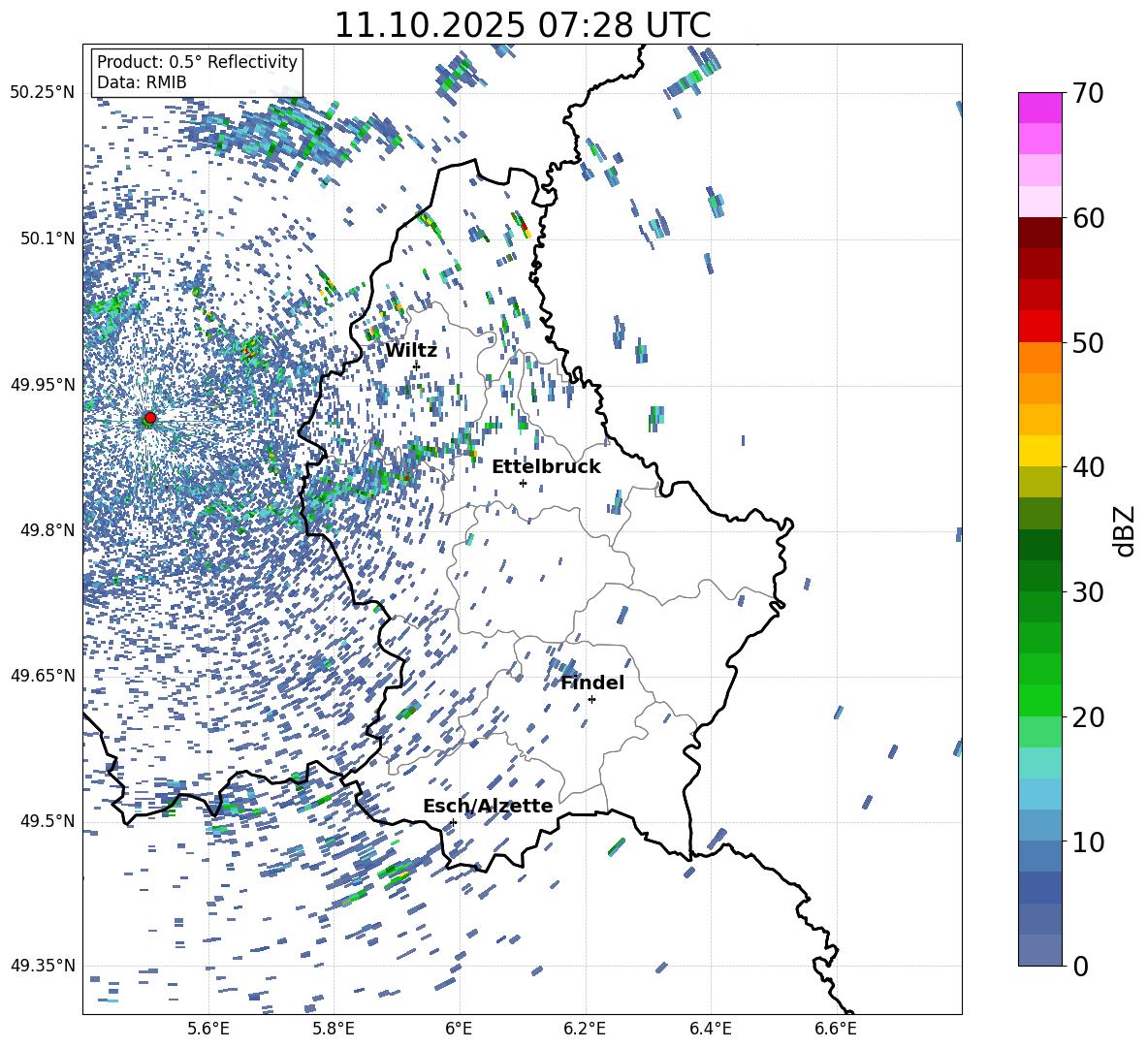Click the Wiltz city label
Screen dimensions: 1148x1048
pyautogui.click(x=411, y=350)
